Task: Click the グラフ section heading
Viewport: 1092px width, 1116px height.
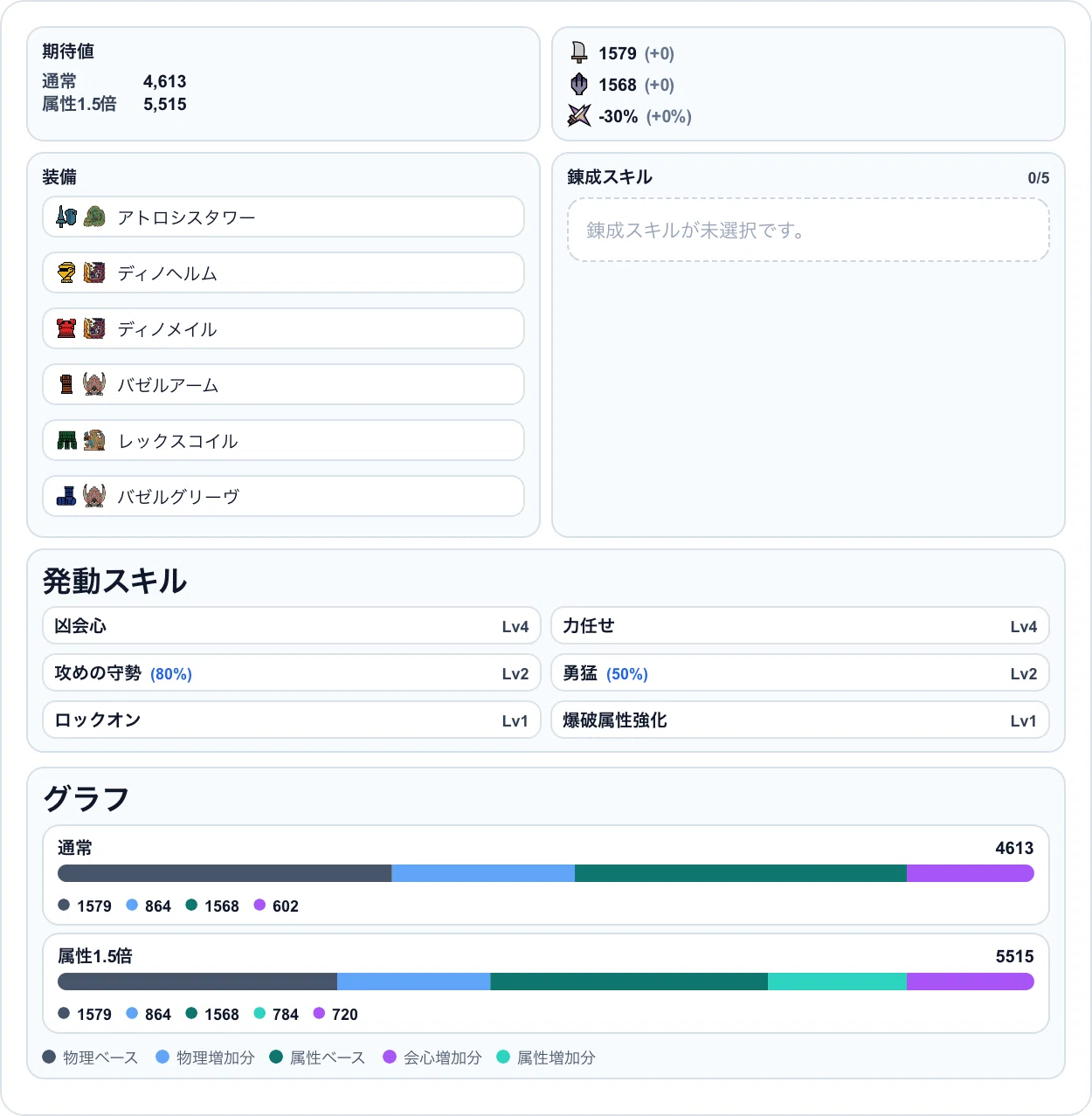Action: pyautogui.click(x=86, y=799)
